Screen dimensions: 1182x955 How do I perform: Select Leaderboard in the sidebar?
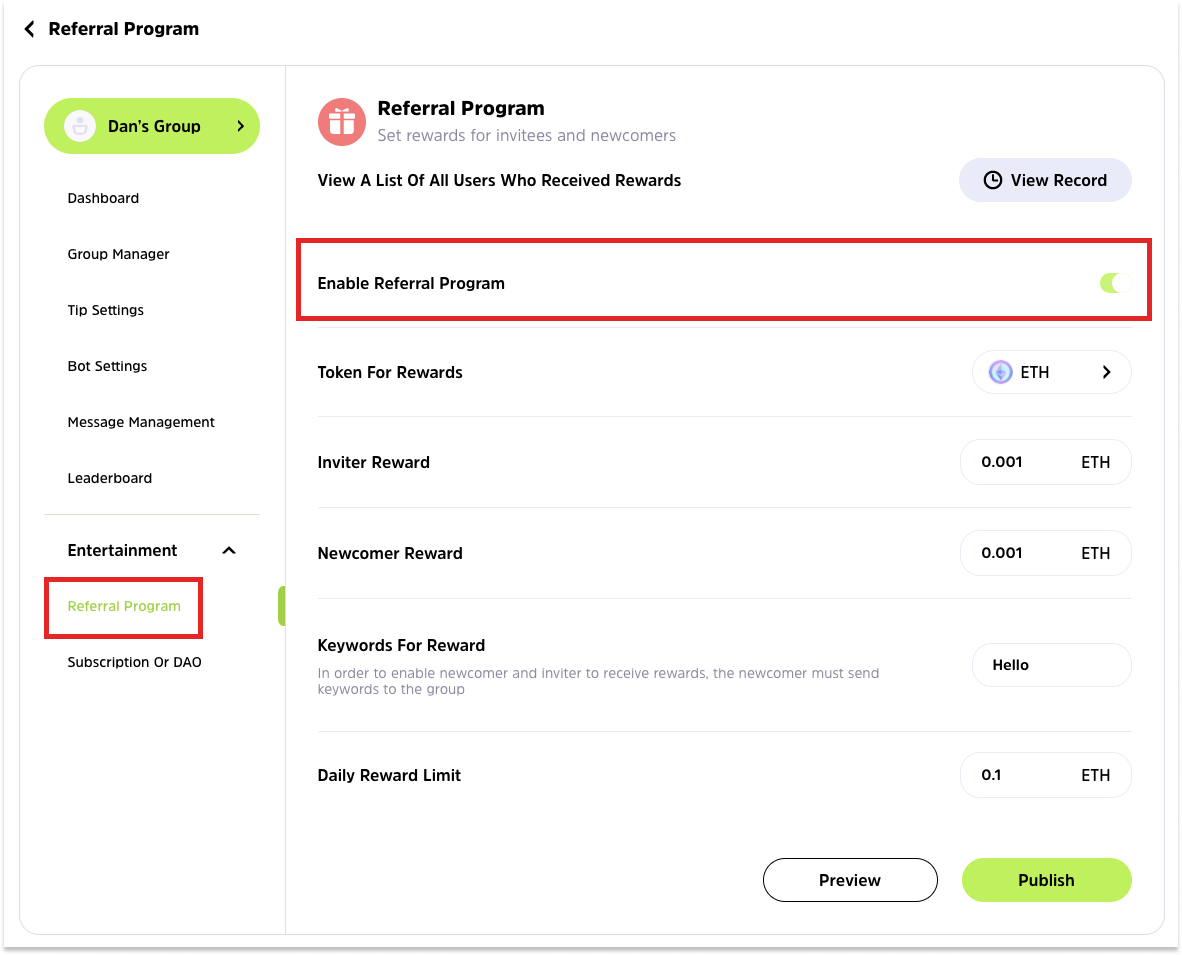pyautogui.click(x=110, y=478)
